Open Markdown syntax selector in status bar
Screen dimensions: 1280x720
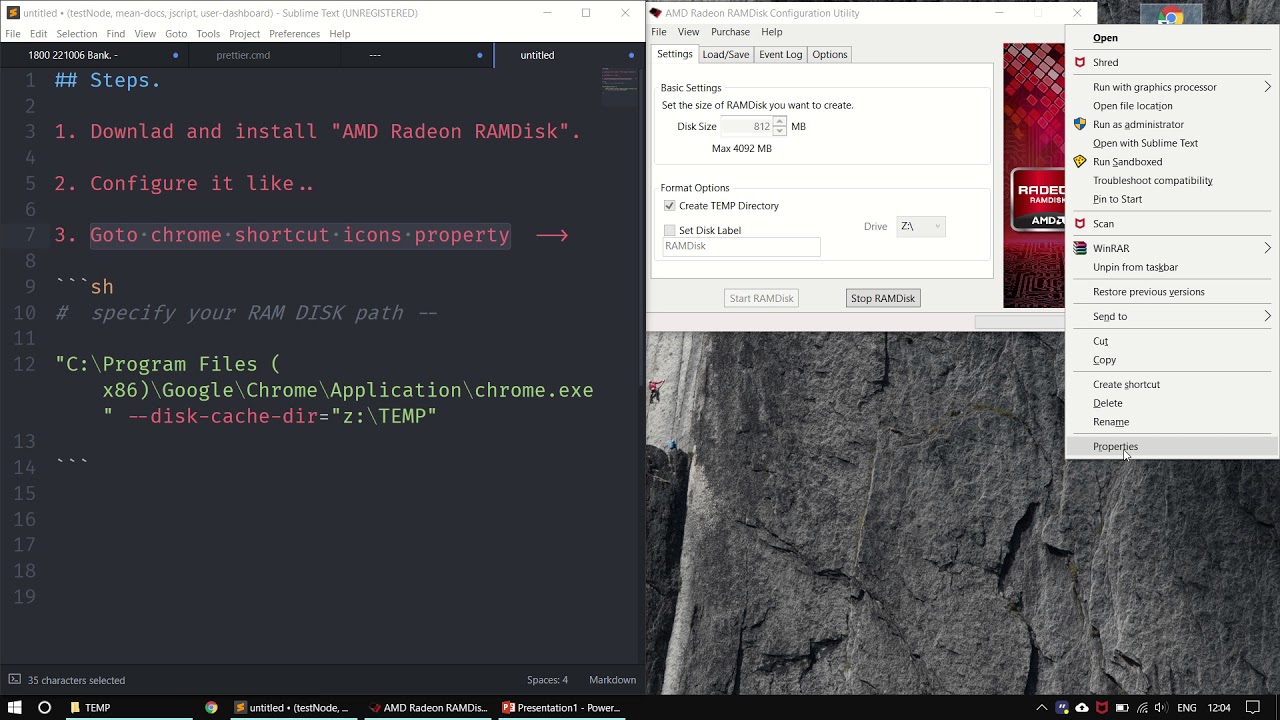click(612, 679)
